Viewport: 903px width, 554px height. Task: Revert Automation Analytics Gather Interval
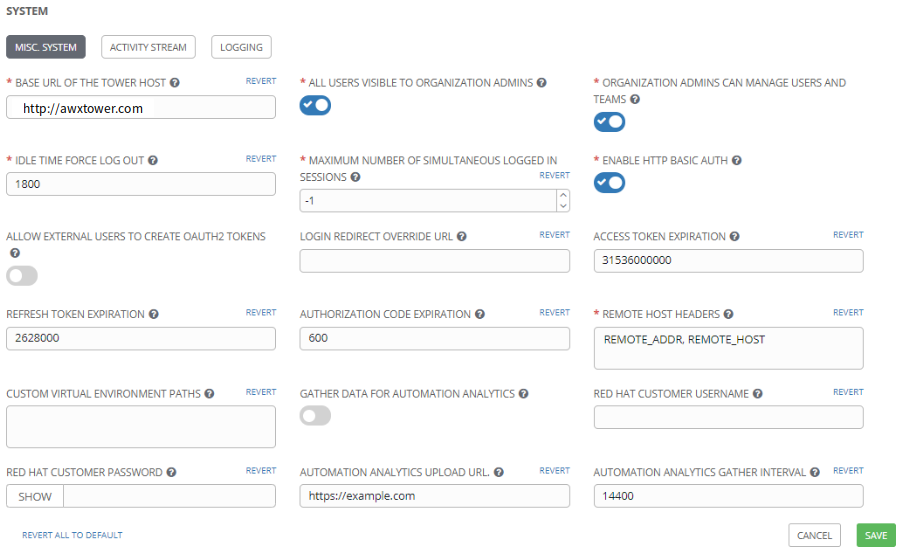point(848,470)
